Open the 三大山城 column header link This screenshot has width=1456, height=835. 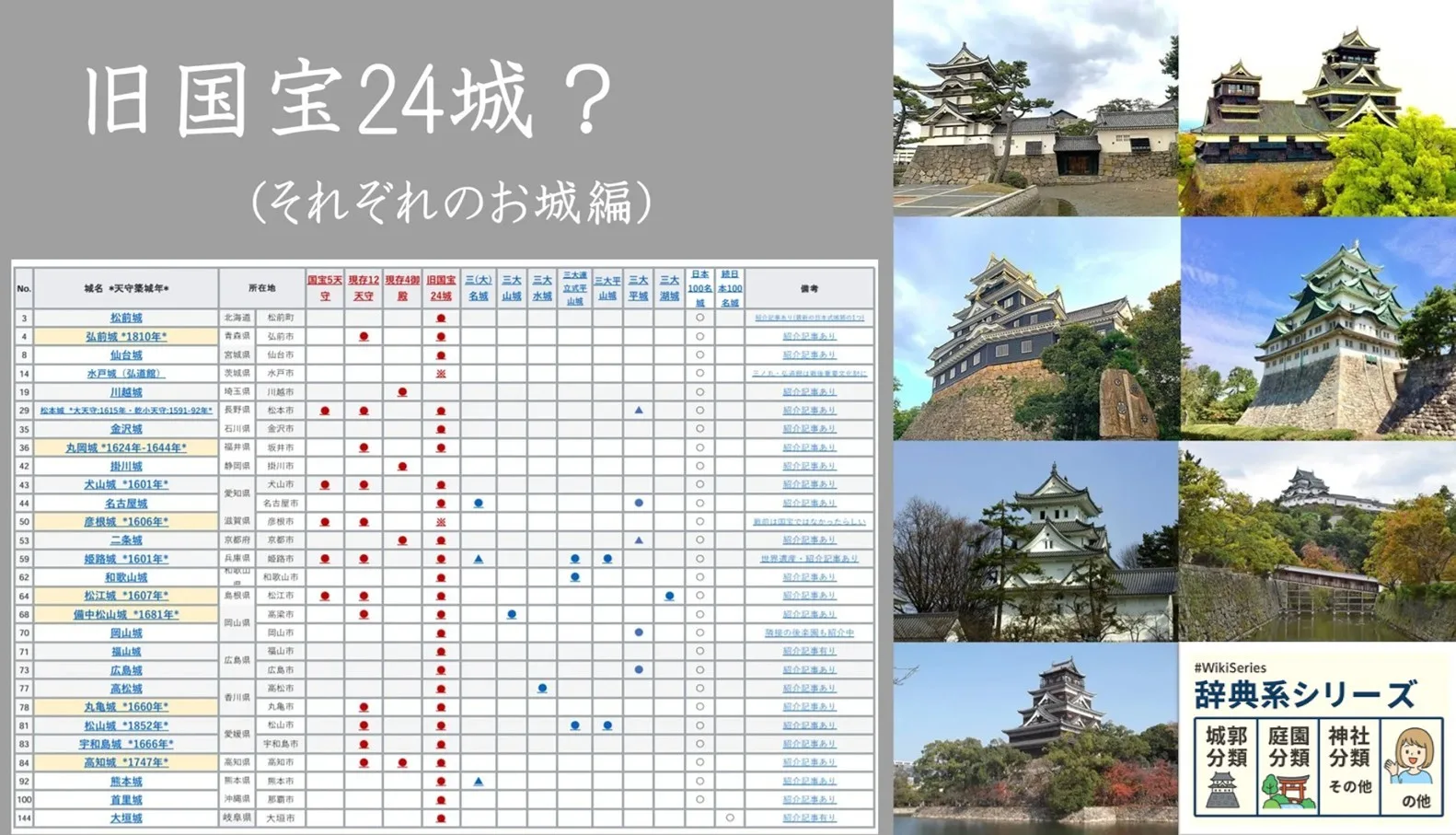point(512,288)
